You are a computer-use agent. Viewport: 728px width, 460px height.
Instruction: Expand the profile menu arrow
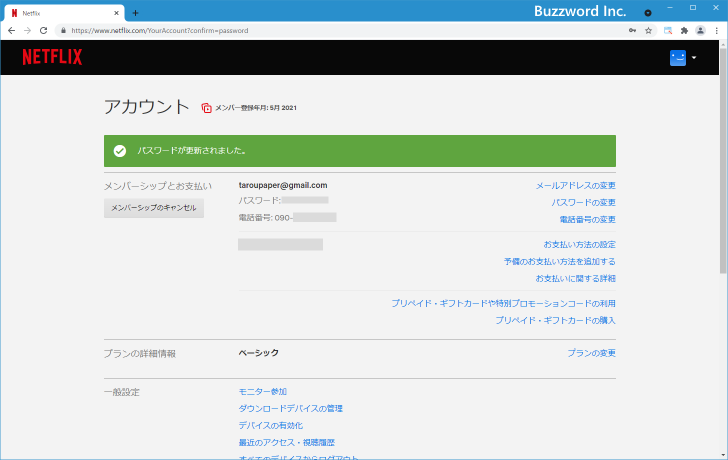click(x=694, y=58)
